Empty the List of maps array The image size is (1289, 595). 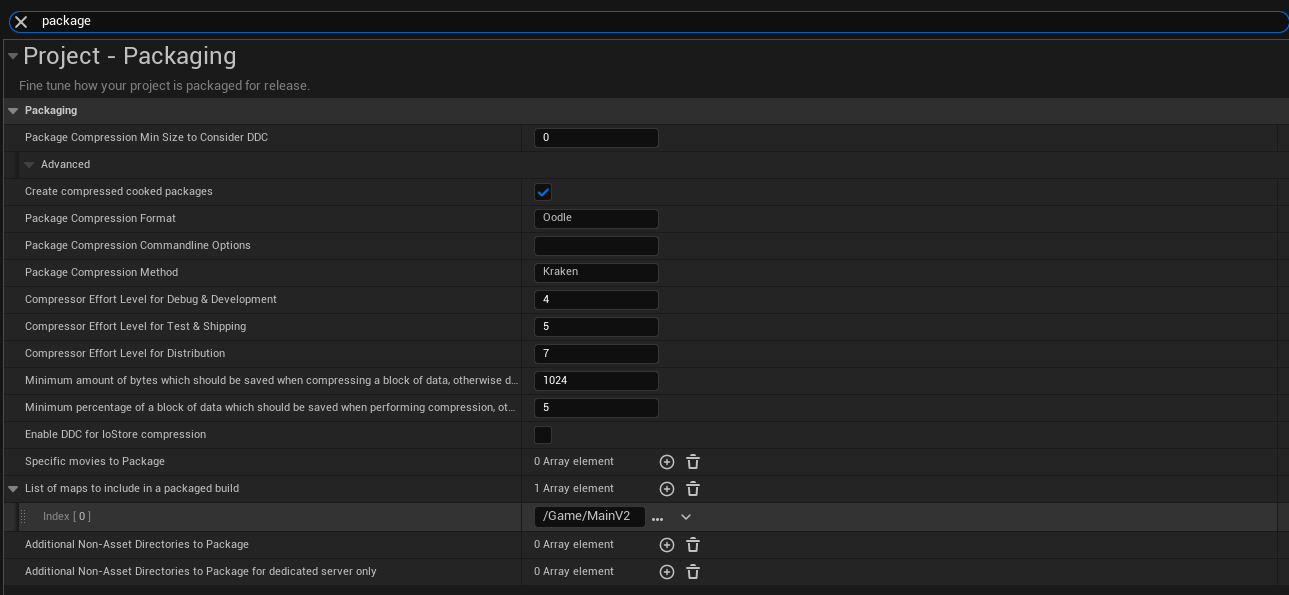tap(693, 489)
